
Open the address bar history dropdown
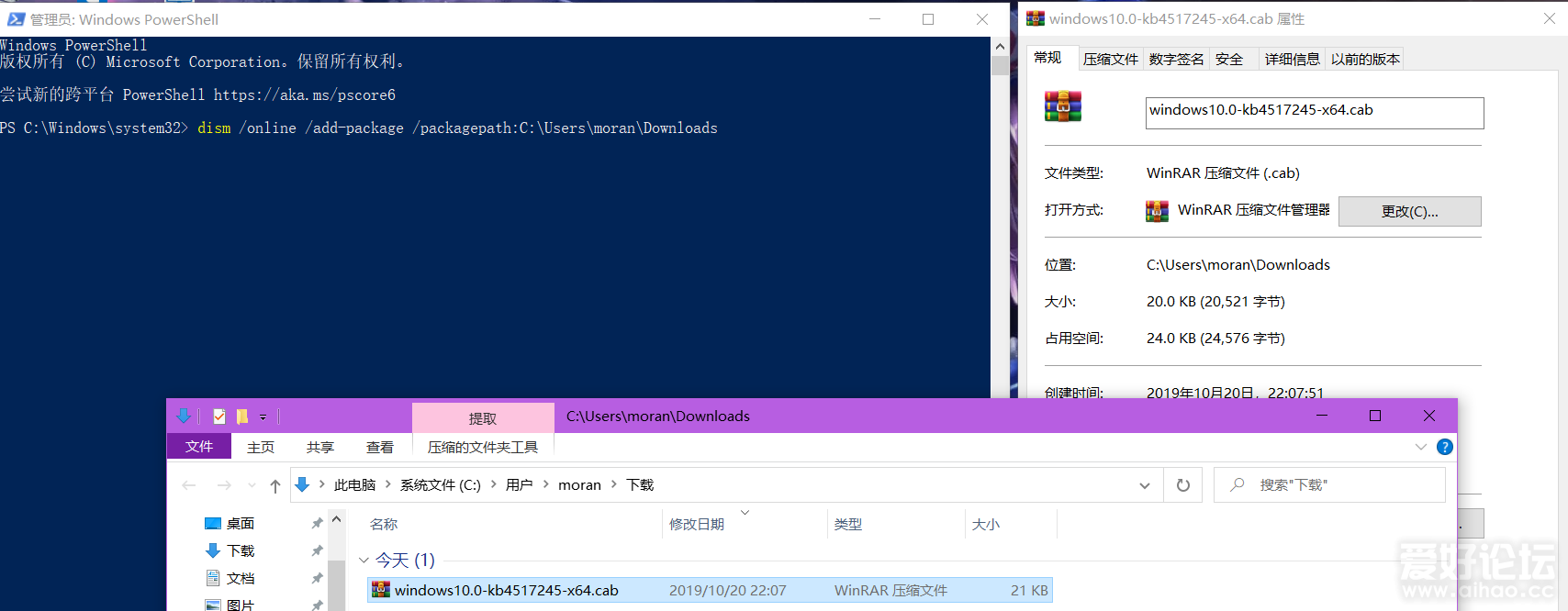pyautogui.click(x=1145, y=485)
